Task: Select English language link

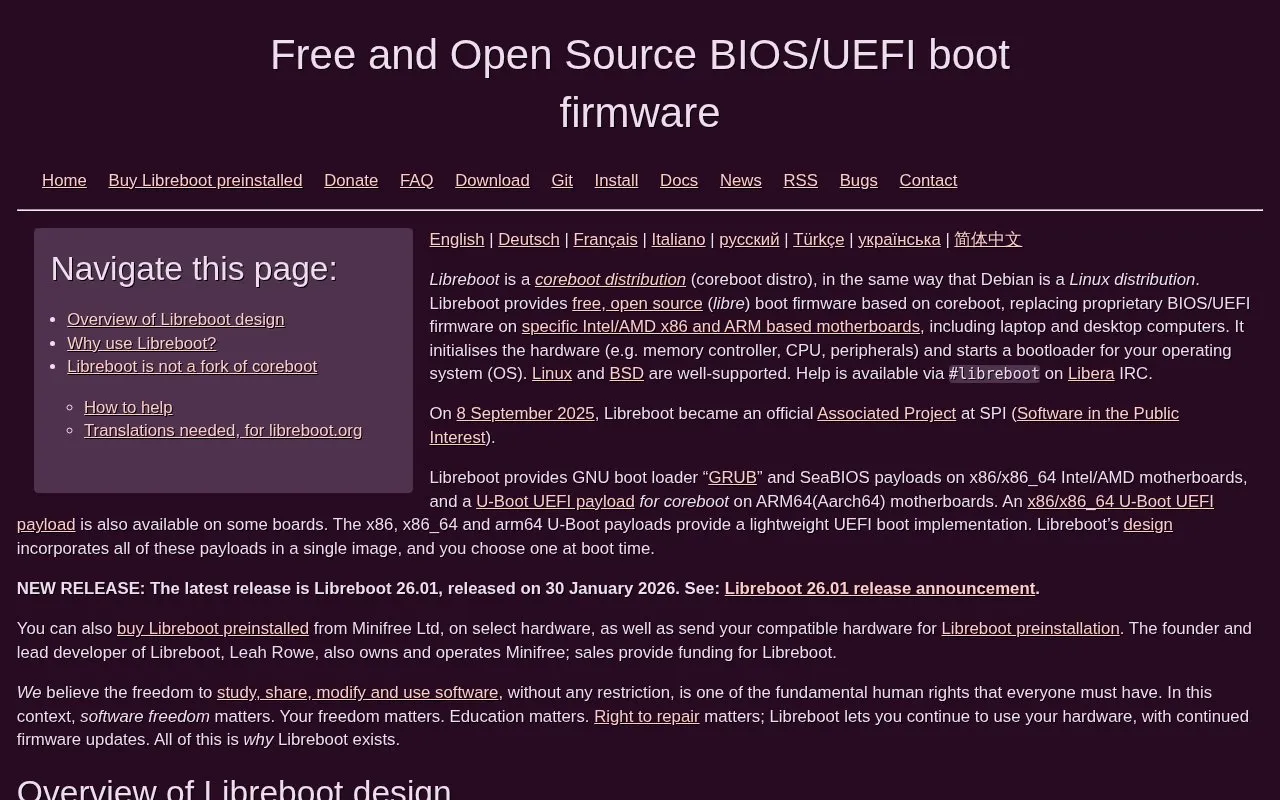Action: click(457, 239)
